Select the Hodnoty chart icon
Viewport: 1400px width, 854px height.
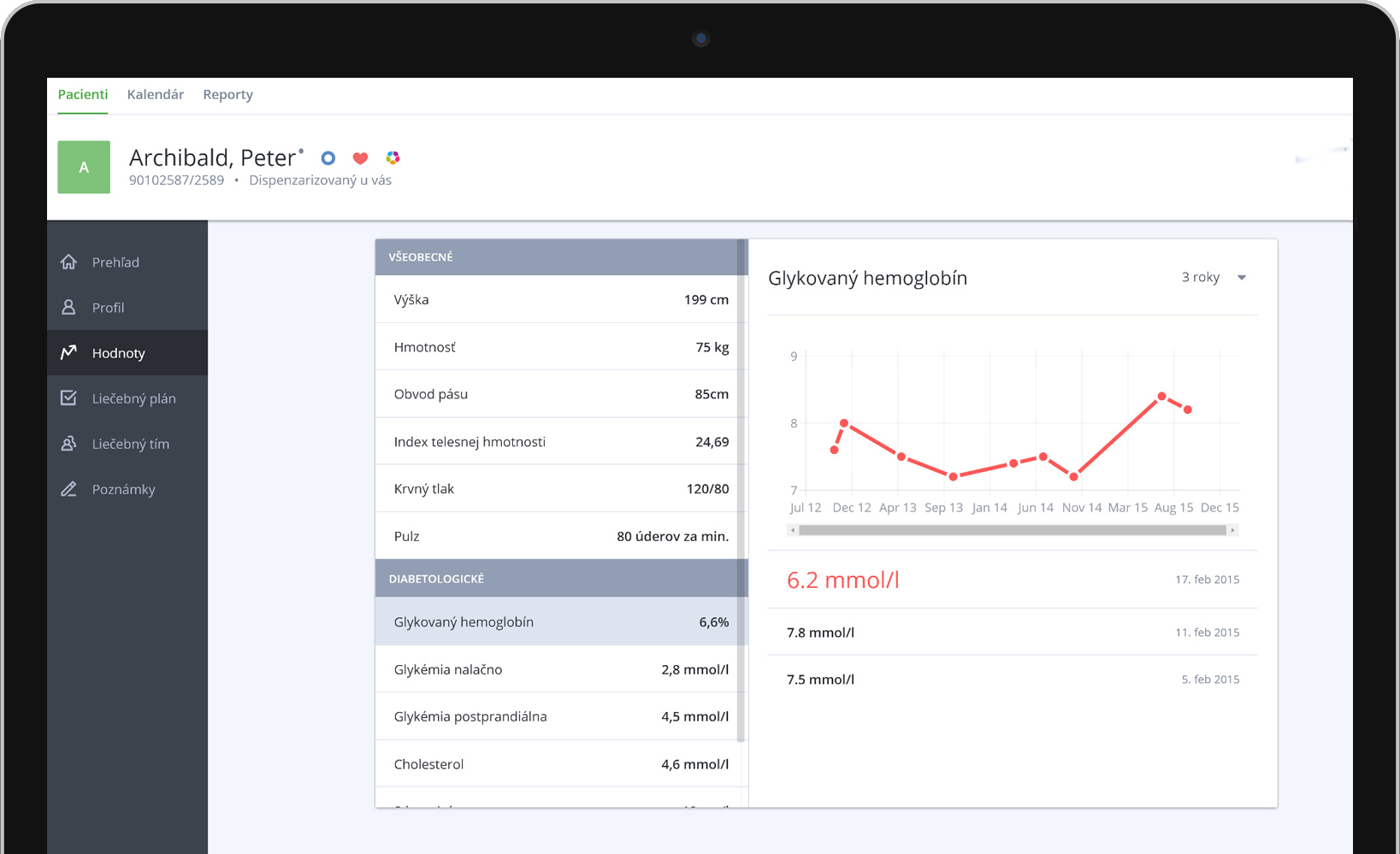point(69,353)
